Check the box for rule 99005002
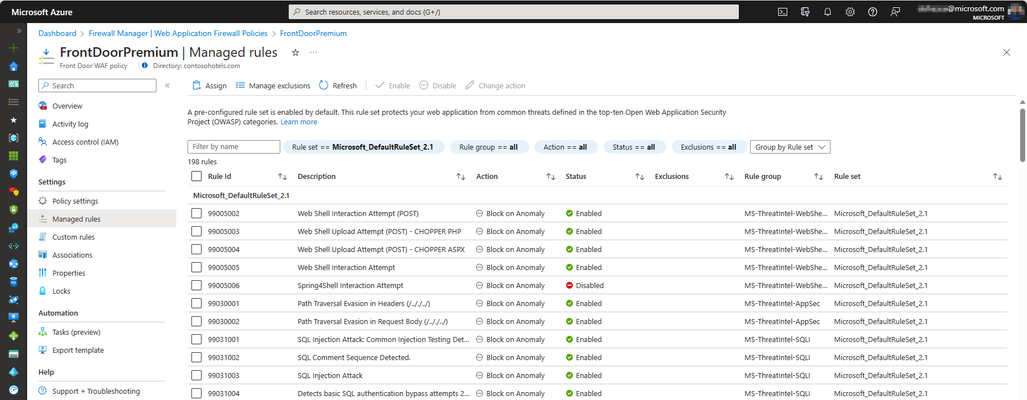 point(196,213)
